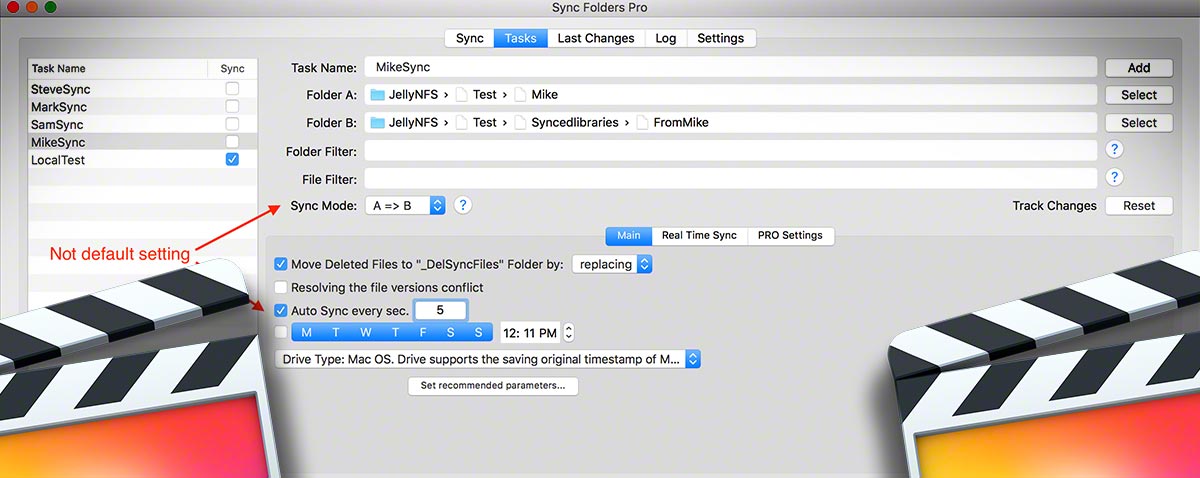Switch to the Tasks tab
This screenshot has height=478, width=1200.
click(520, 38)
